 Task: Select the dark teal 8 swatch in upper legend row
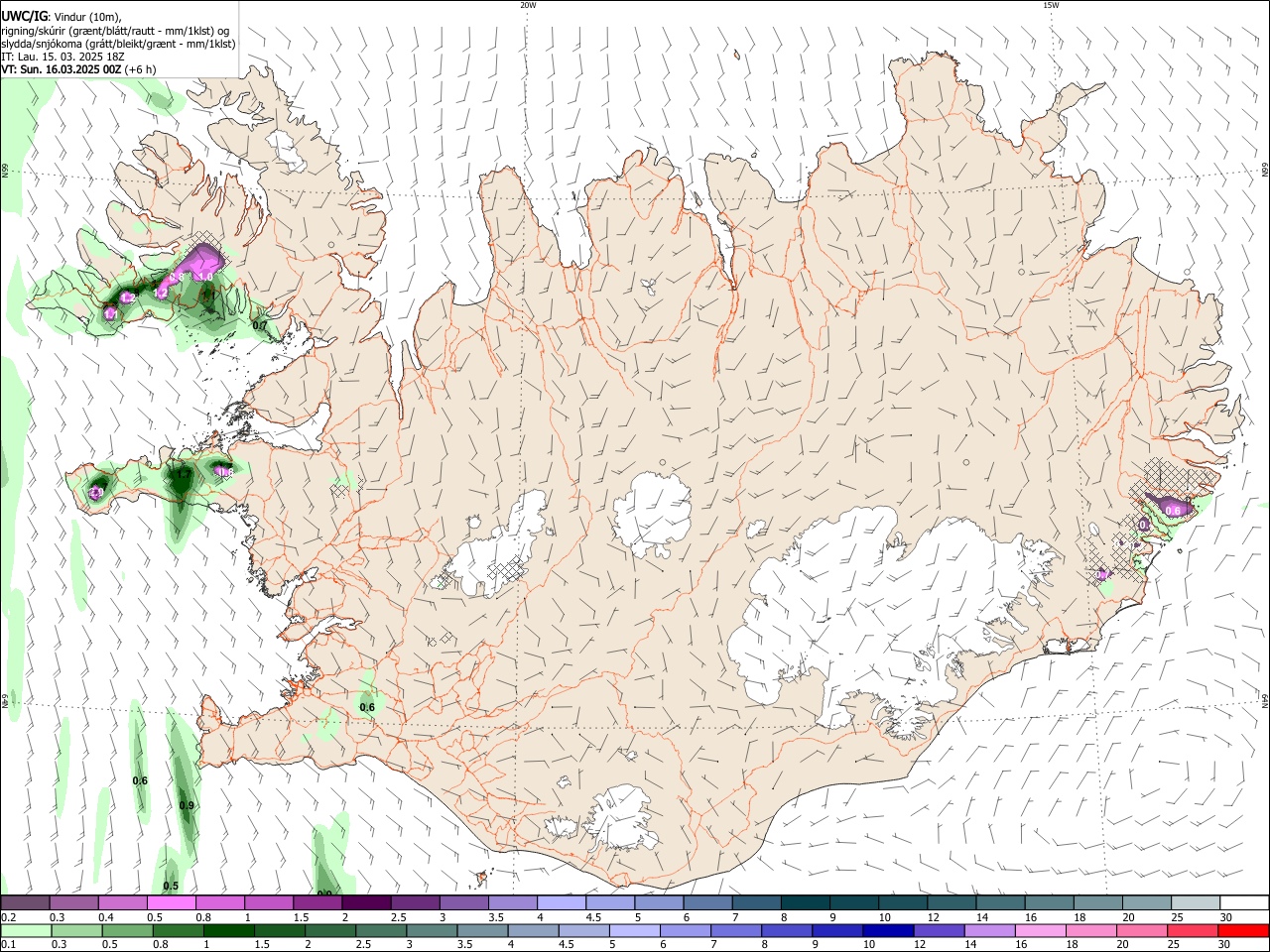point(805,902)
